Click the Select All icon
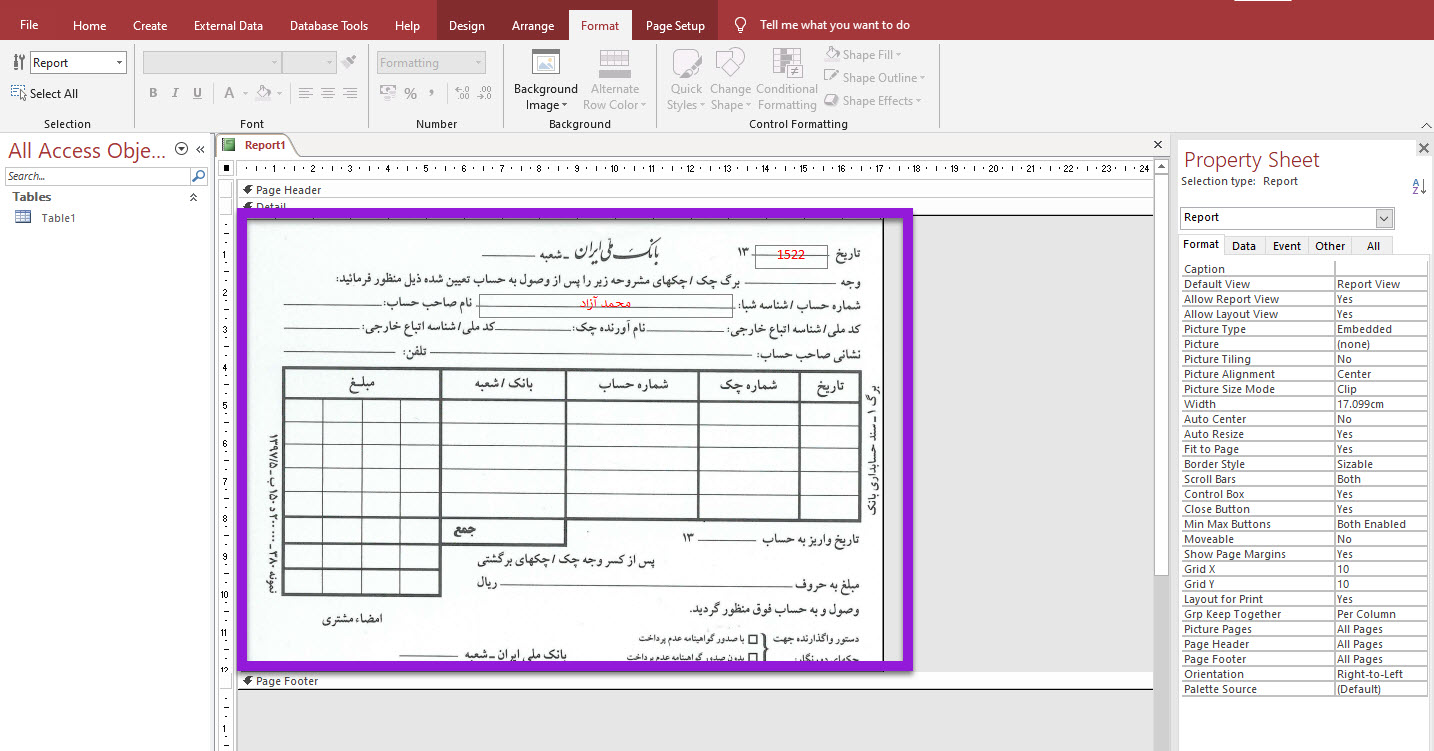Screen dimensions: 1434x751 coord(18,93)
